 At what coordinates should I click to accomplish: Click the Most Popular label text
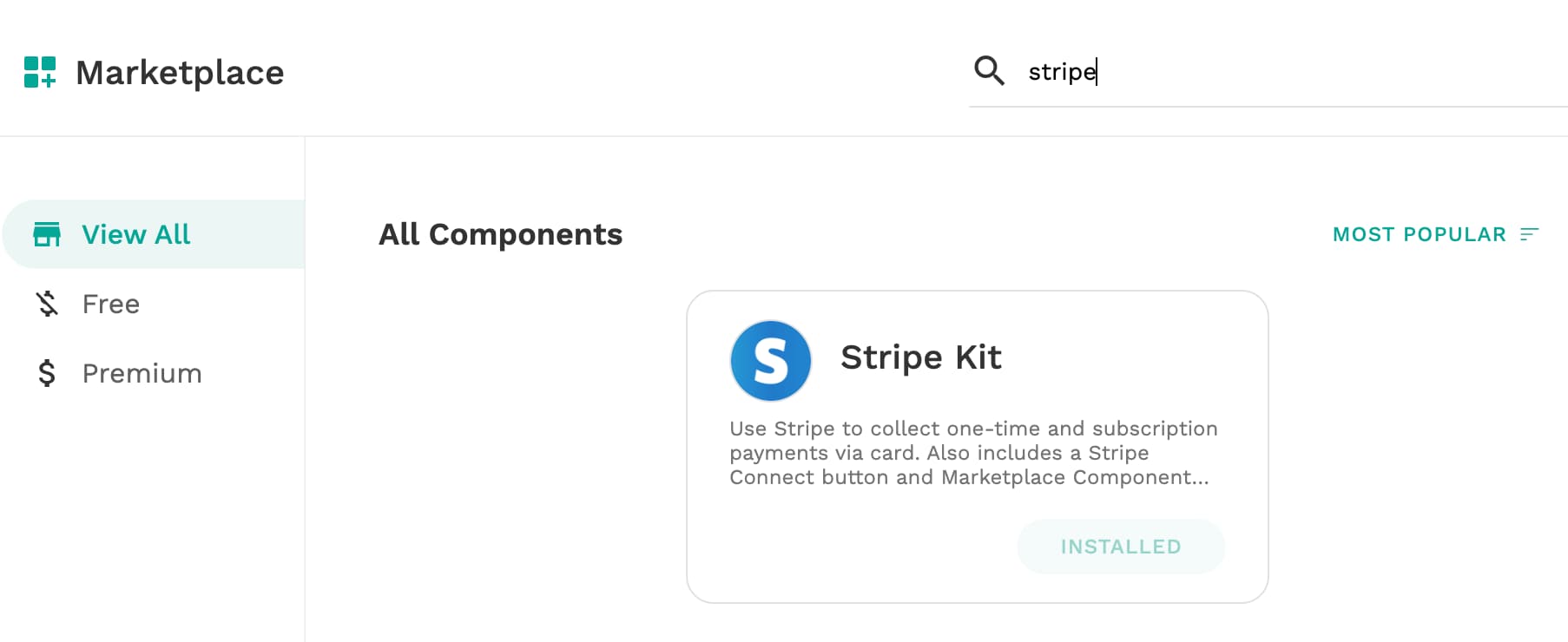point(1420,234)
